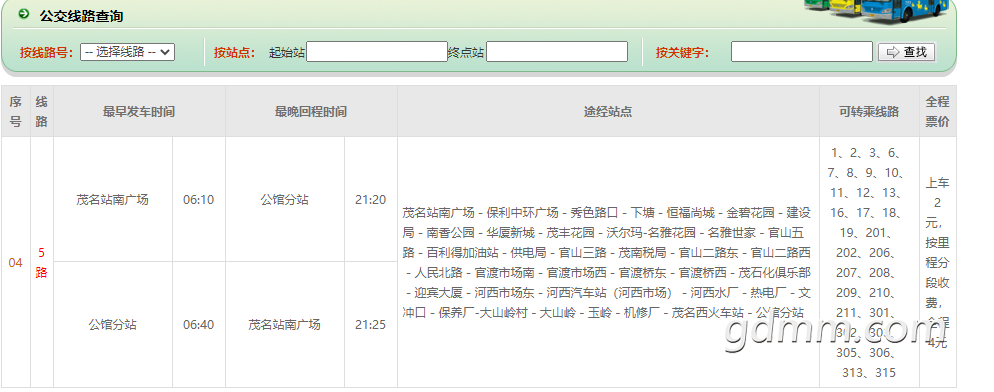Click the 可转乘线路 column header
Screen dimensions: 994x392
[x=869, y=112]
